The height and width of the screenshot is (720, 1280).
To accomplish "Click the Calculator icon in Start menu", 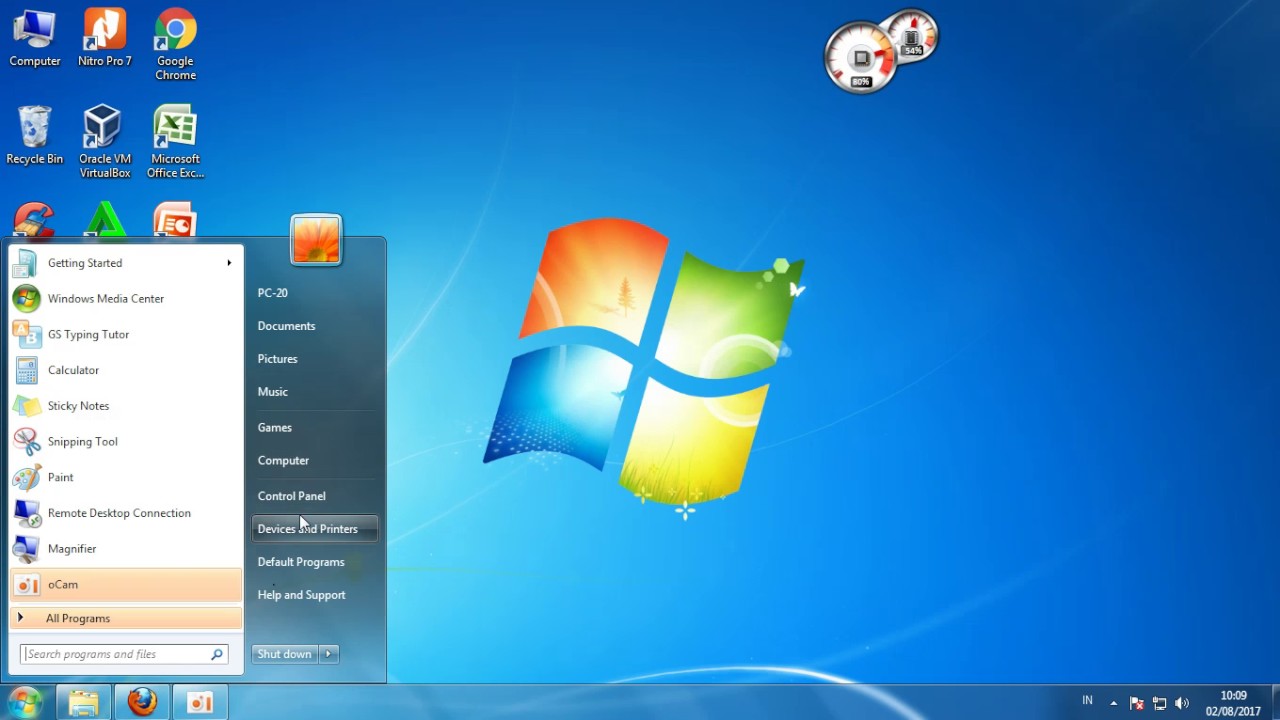I will coord(26,370).
